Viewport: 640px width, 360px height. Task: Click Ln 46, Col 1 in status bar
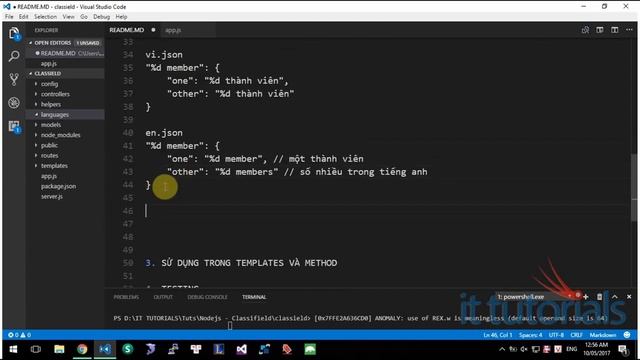(x=498, y=335)
